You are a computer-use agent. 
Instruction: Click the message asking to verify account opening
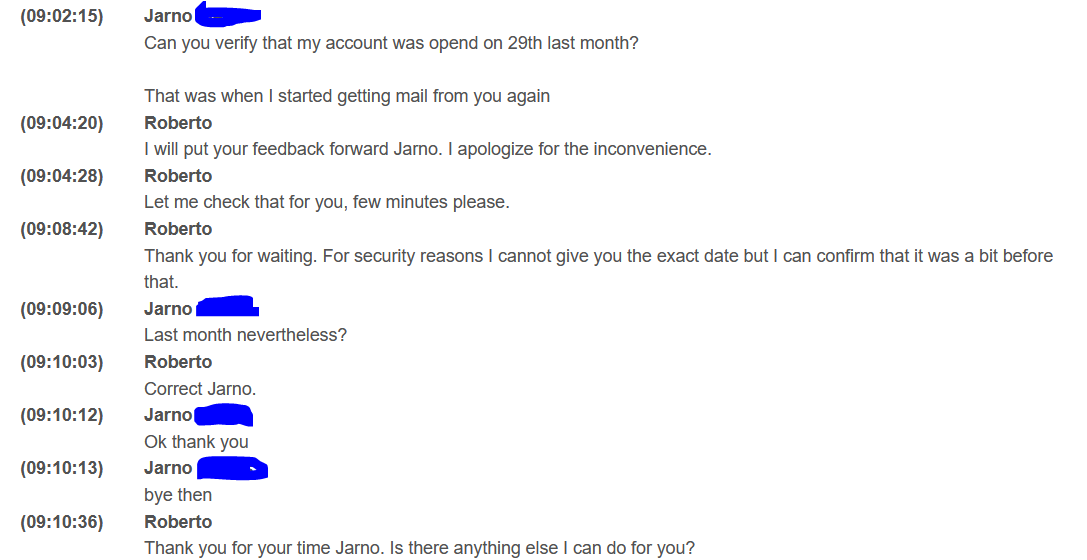click(391, 43)
